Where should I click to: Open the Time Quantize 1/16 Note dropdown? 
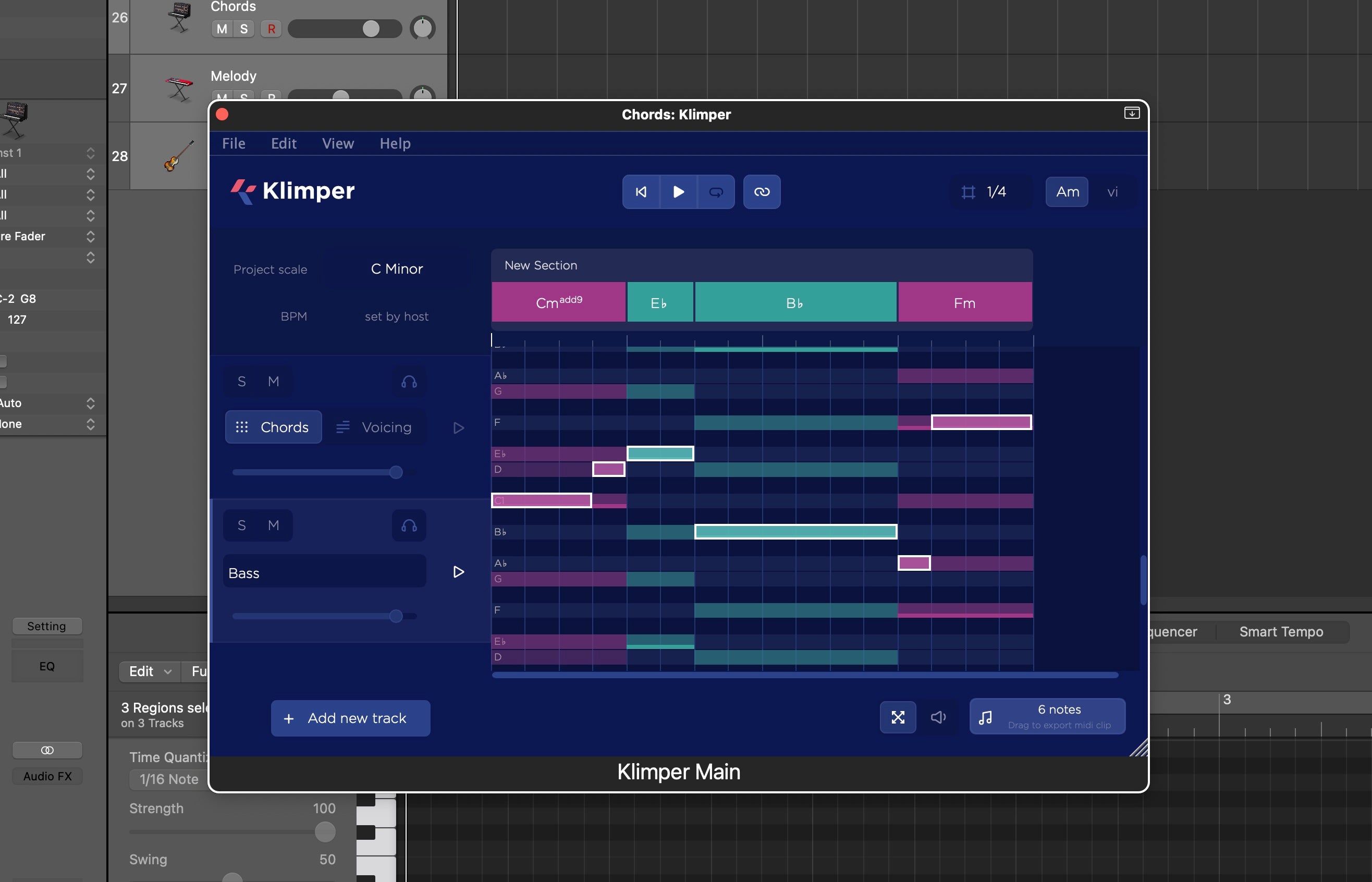point(168,779)
